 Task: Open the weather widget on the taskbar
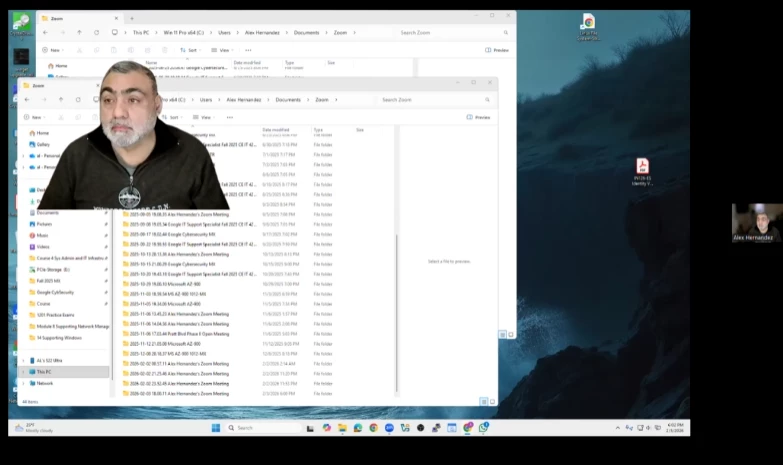pos(34,428)
